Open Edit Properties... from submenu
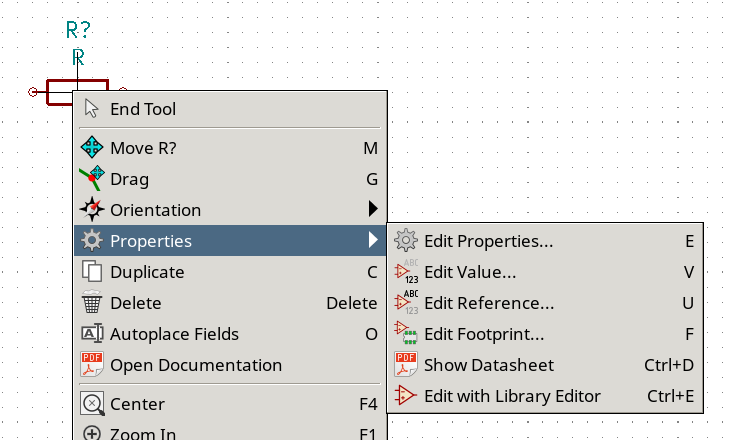730x440 pixels. click(545, 241)
